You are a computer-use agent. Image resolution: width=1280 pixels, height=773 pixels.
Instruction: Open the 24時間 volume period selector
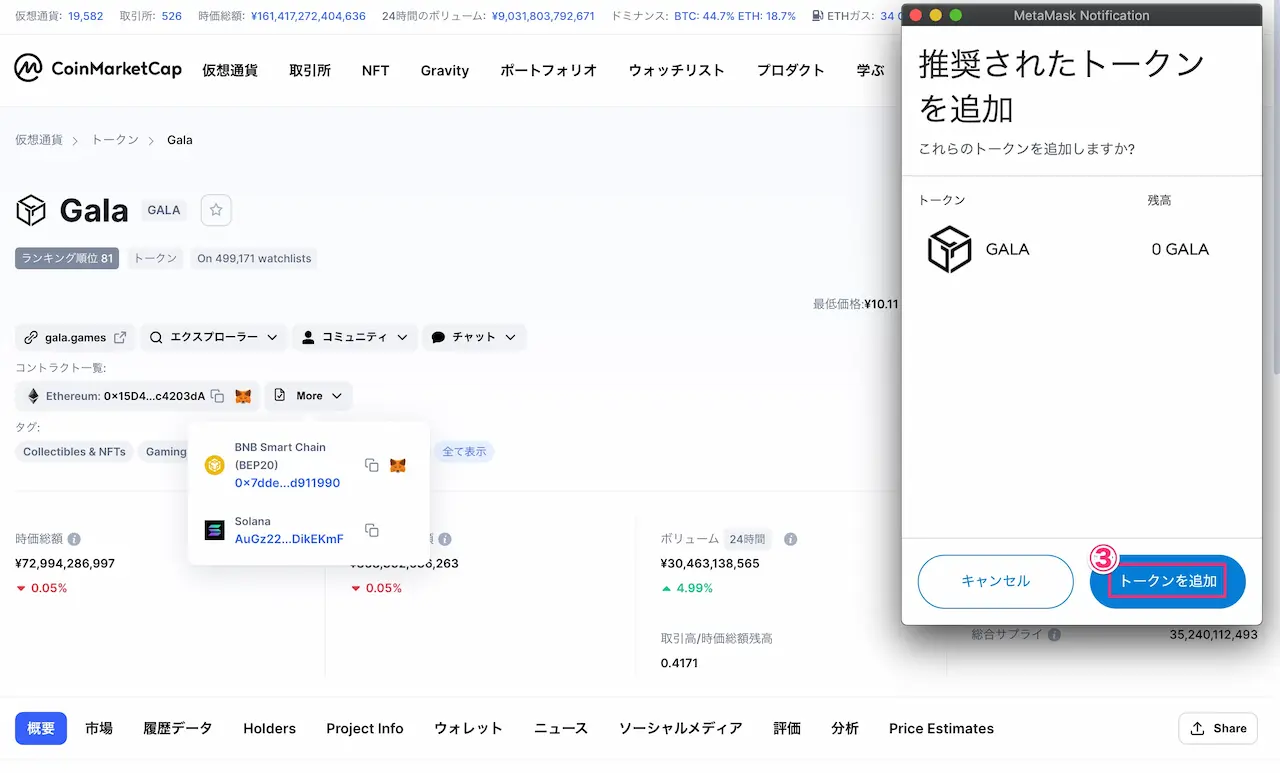point(746,539)
